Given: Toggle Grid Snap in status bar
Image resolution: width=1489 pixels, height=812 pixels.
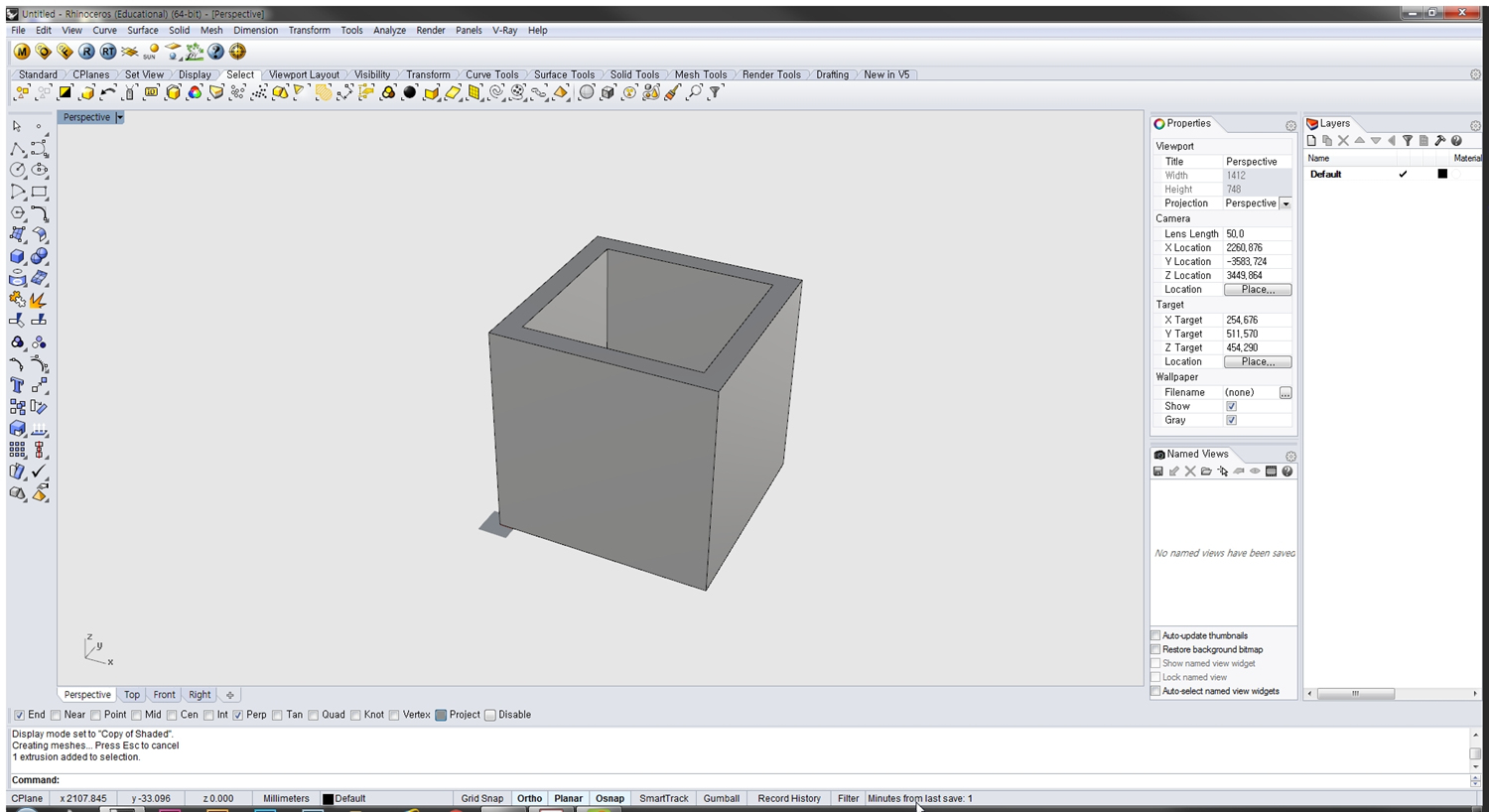Looking at the screenshot, I should (482, 798).
